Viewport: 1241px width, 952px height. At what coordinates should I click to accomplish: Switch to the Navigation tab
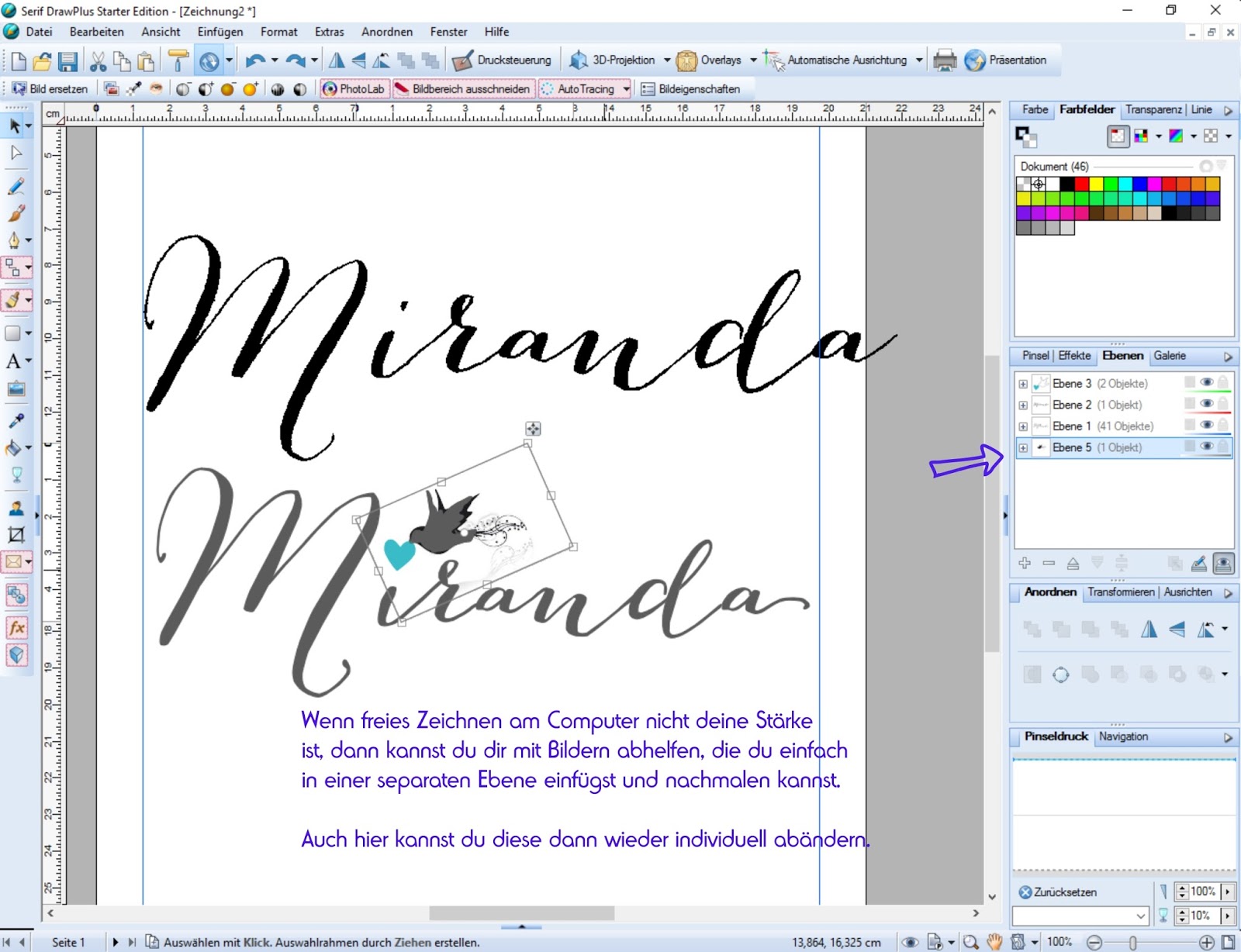(x=1123, y=736)
